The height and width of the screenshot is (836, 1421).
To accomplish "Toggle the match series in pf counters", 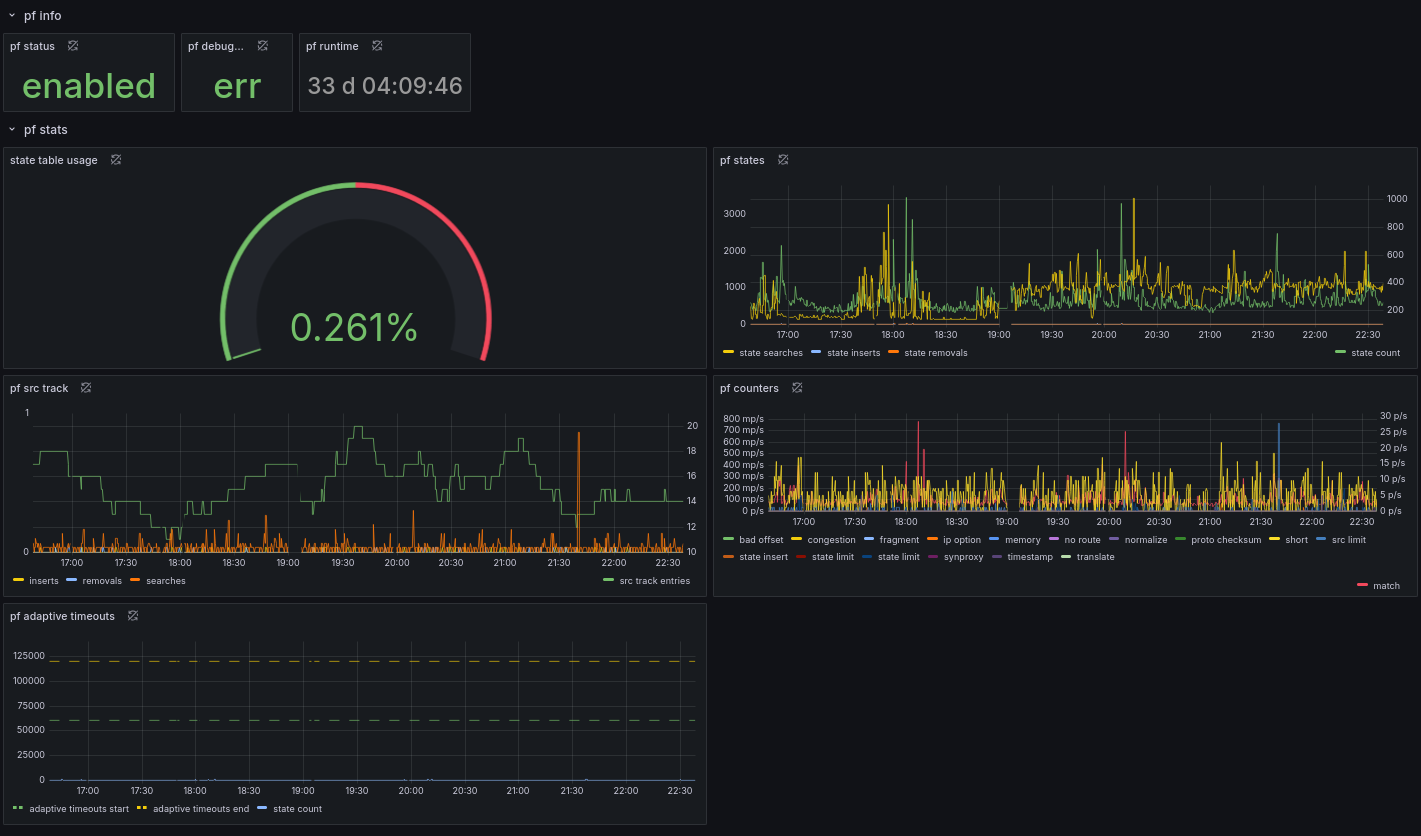I will [1386, 586].
